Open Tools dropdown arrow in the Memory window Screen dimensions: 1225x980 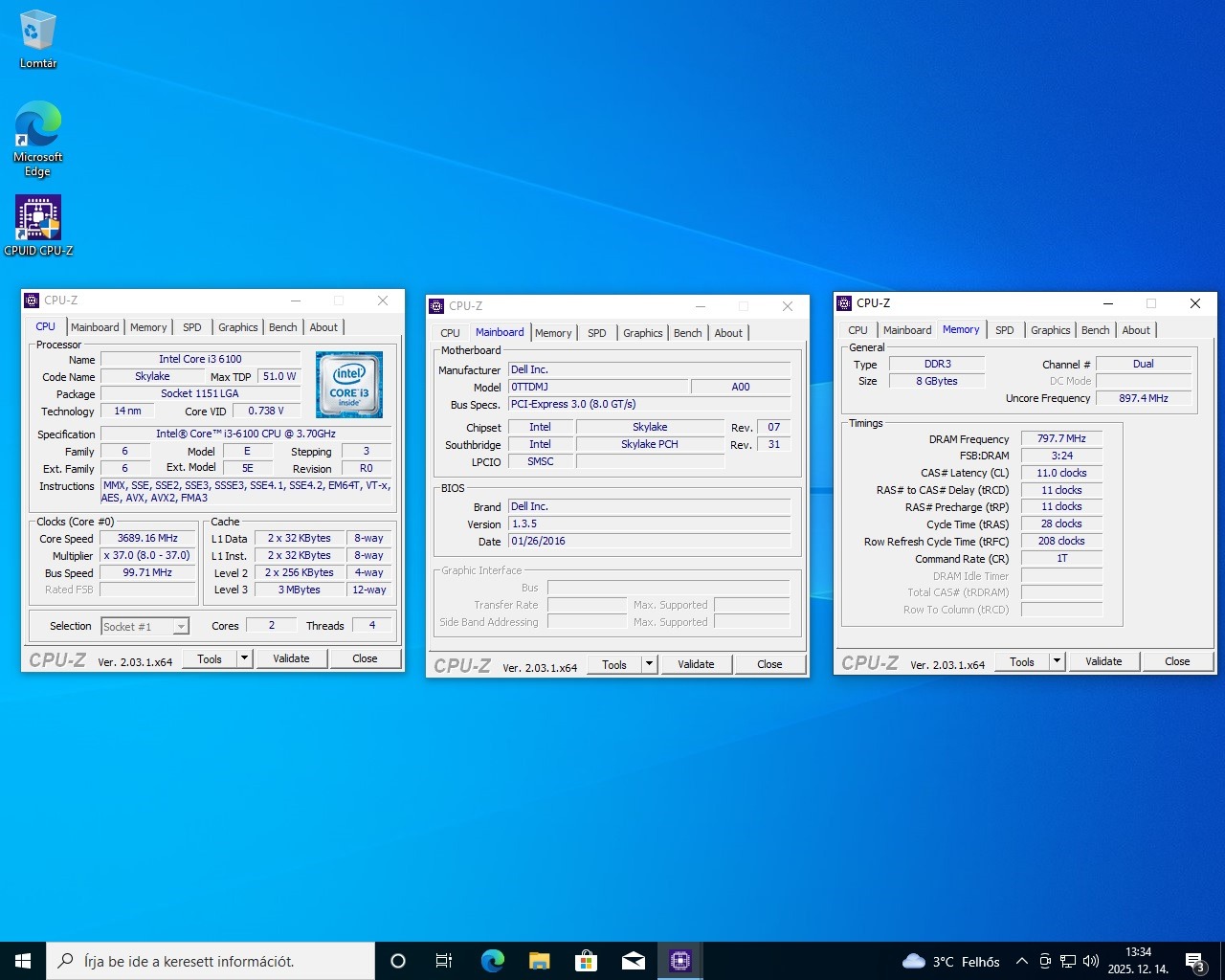click(1057, 661)
